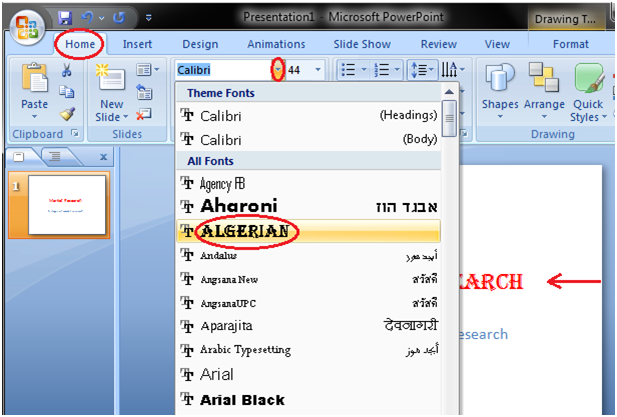Expand the font name dropdown arrow
617x417 pixels.
click(x=276, y=70)
